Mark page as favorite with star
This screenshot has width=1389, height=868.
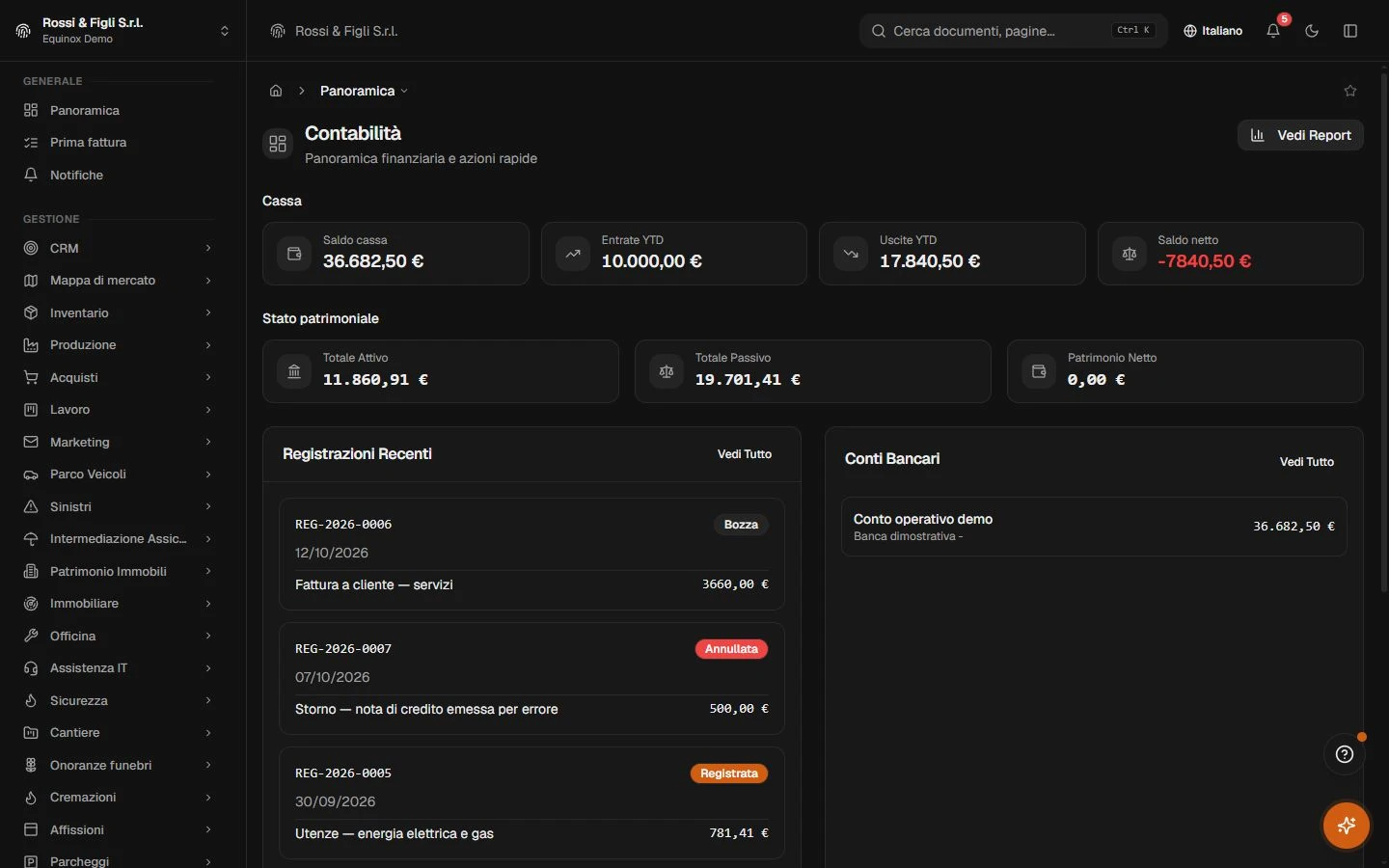click(1350, 91)
